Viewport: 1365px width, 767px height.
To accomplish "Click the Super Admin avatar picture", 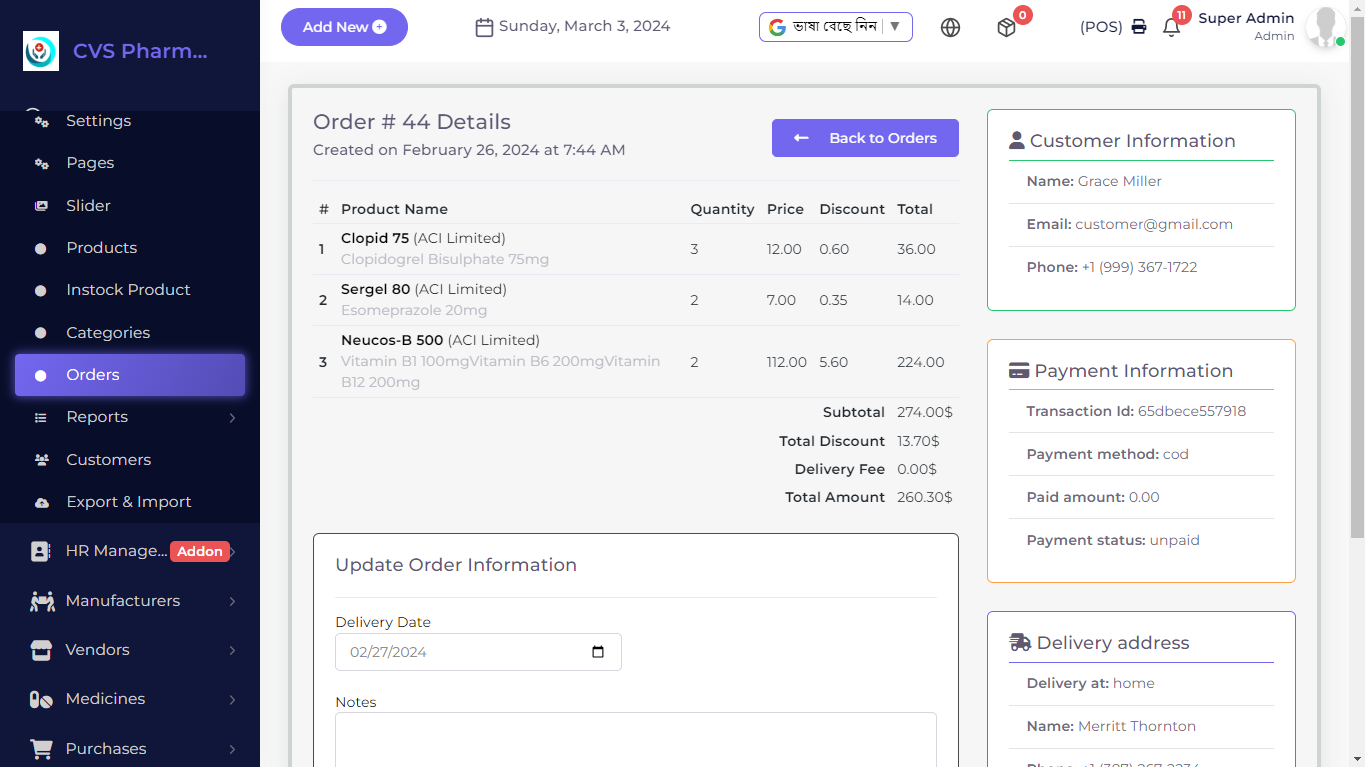I will coord(1325,27).
